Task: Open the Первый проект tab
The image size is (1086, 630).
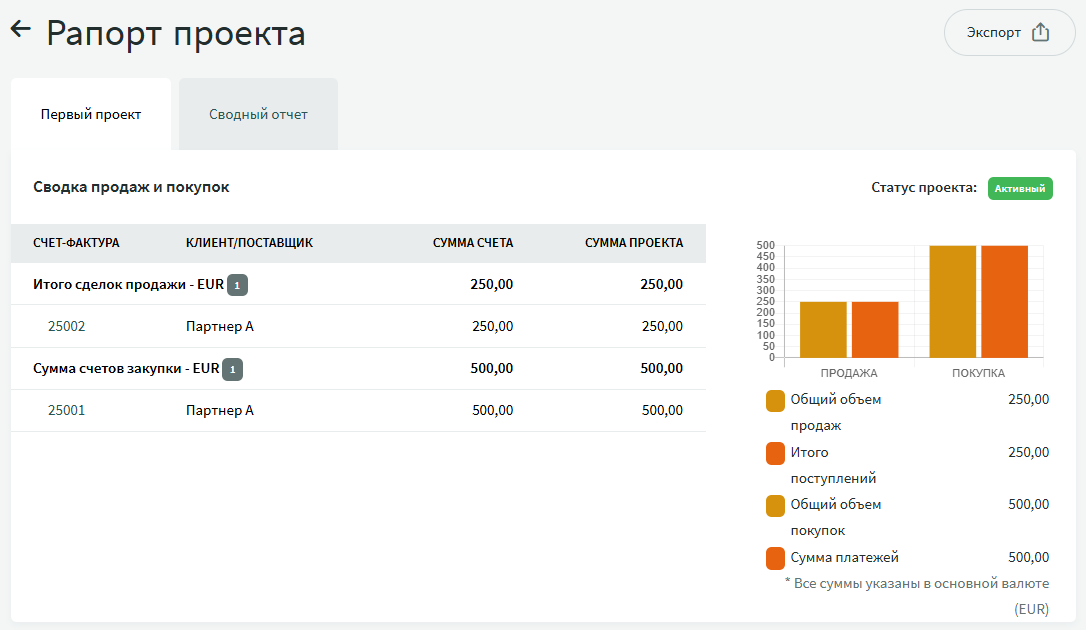Action: click(91, 114)
